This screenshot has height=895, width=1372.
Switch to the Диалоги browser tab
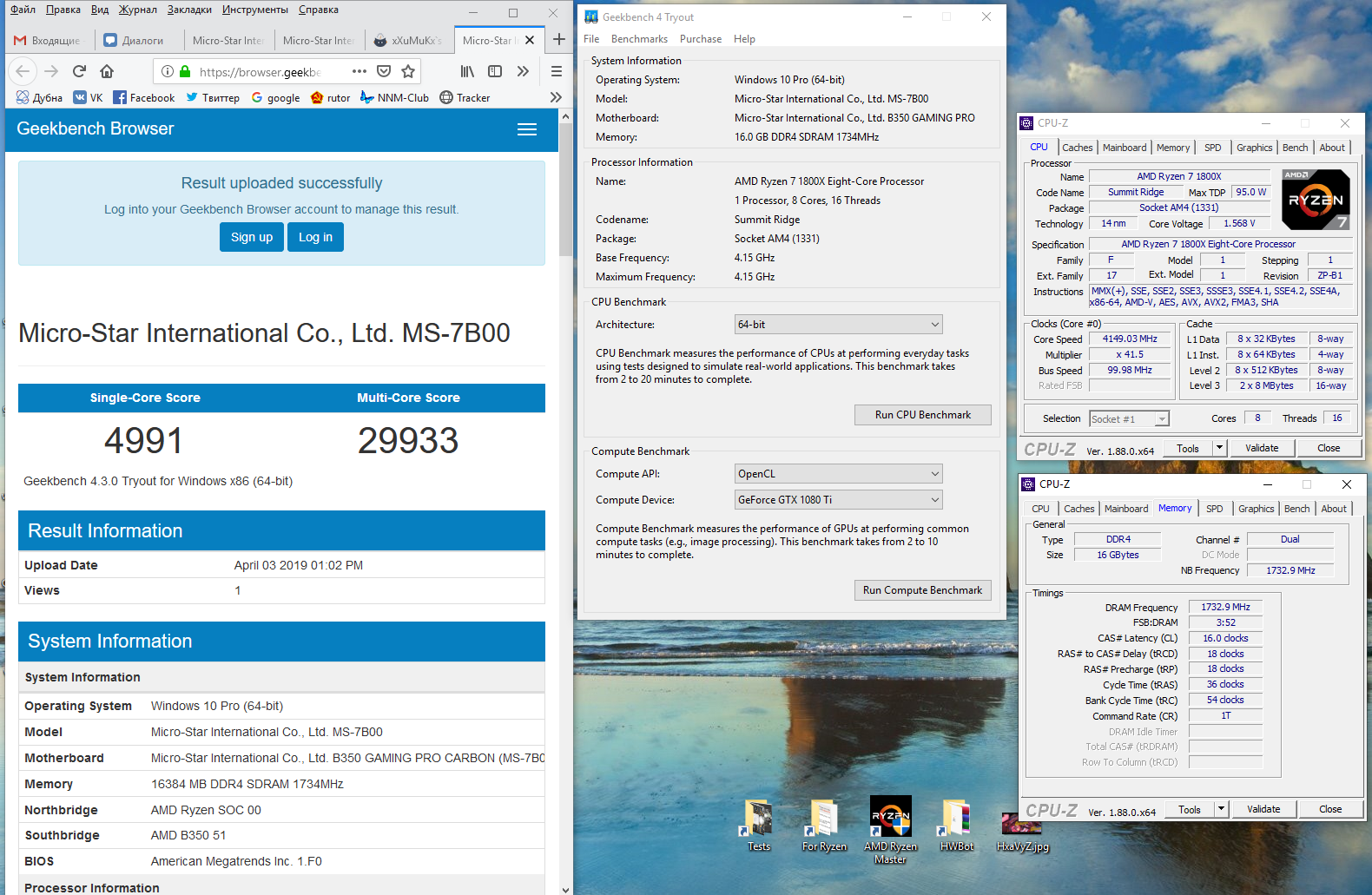point(138,40)
